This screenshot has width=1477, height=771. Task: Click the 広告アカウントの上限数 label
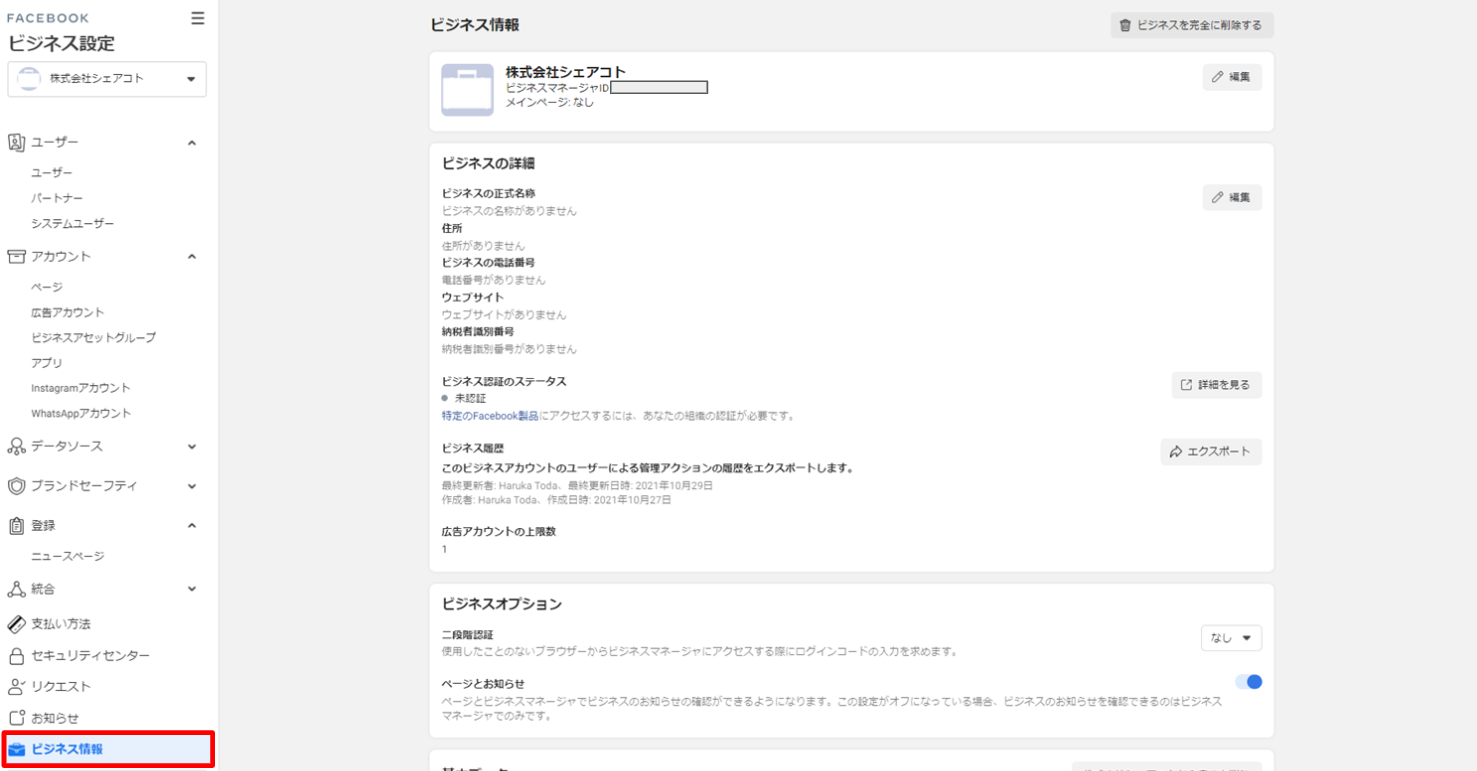(499, 532)
